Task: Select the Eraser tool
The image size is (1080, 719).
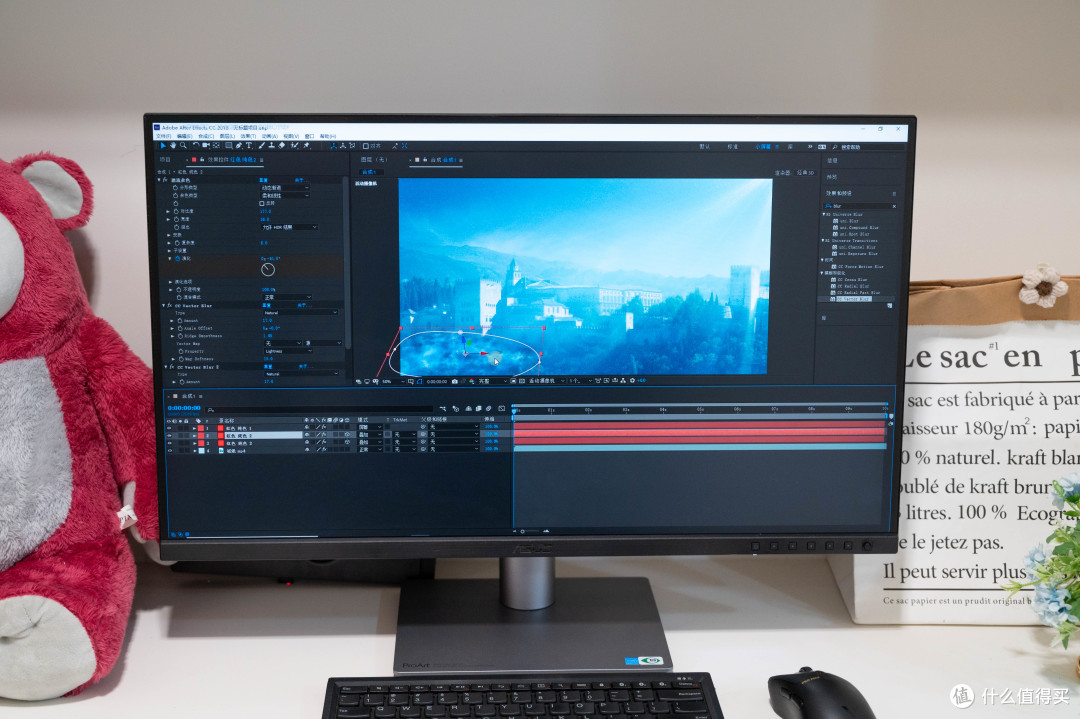Action: click(x=282, y=145)
